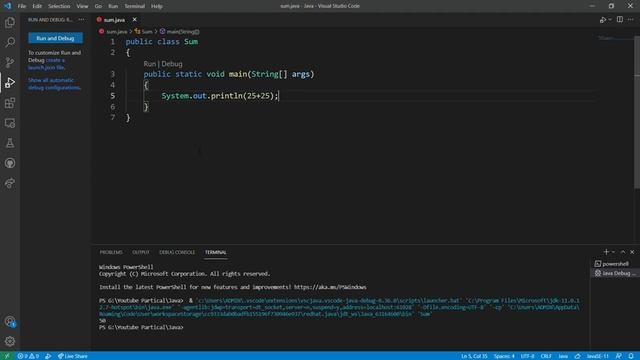The image size is (640, 360).
Task: Click the Debug CodeLens above main method
Action: pos(172,64)
